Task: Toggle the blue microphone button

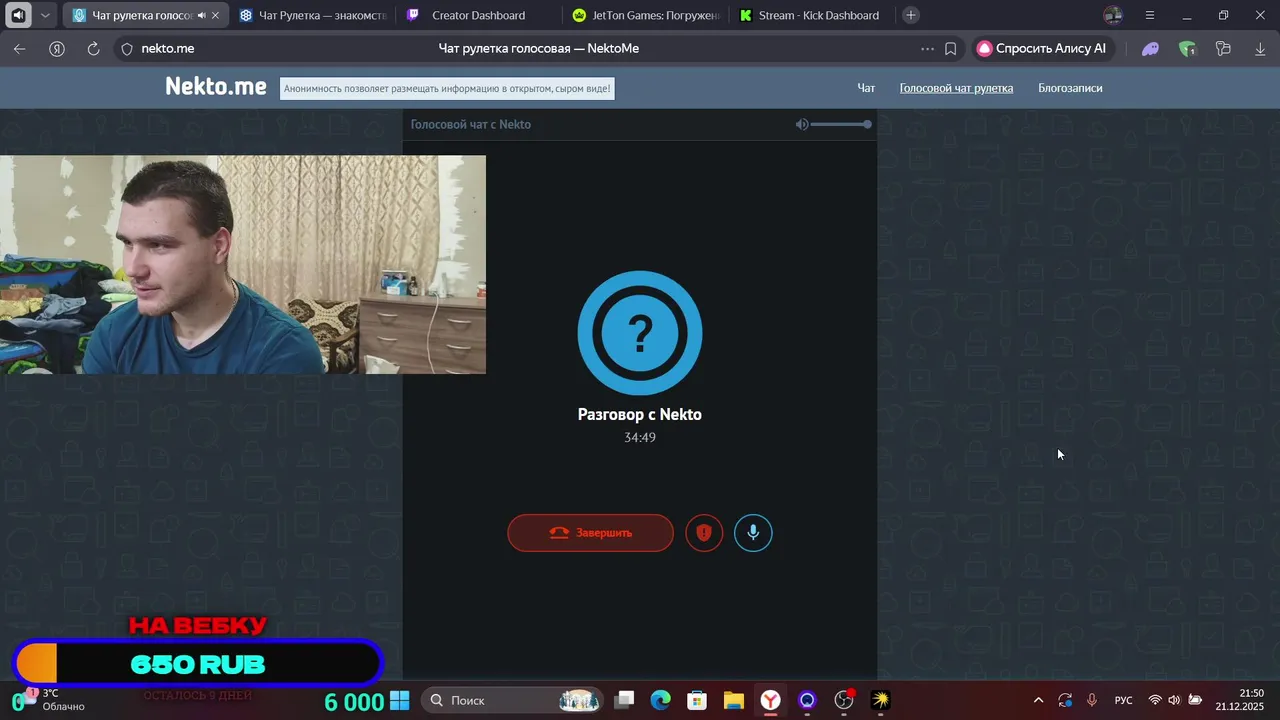Action: click(x=753, y=533)
